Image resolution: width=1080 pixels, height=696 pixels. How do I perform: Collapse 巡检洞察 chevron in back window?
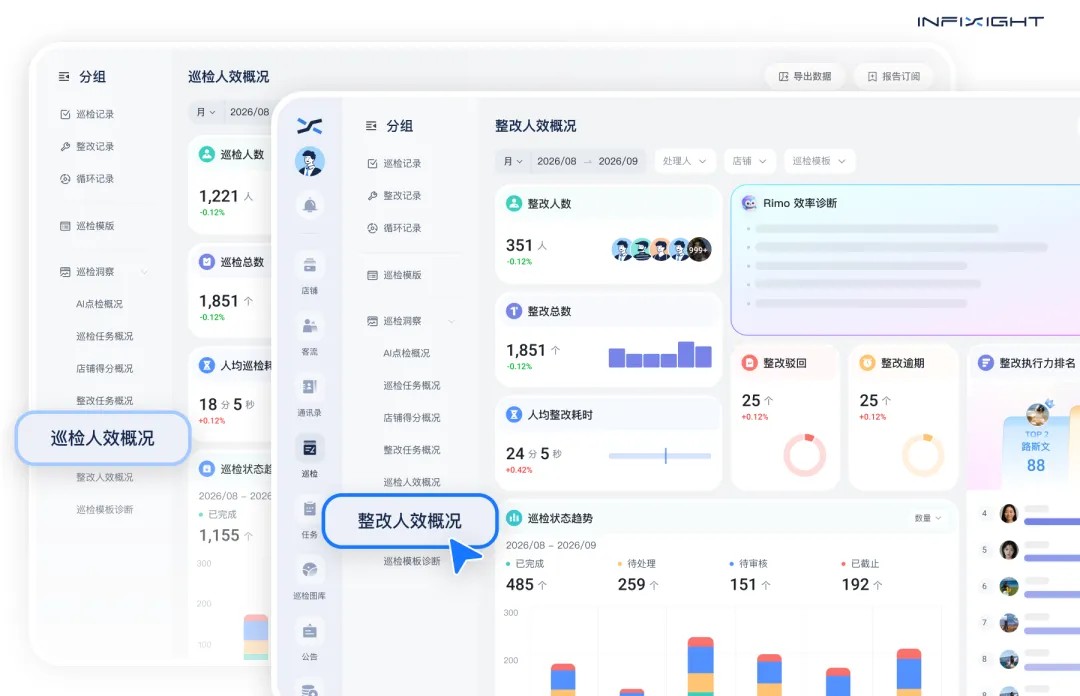[145, 272]
